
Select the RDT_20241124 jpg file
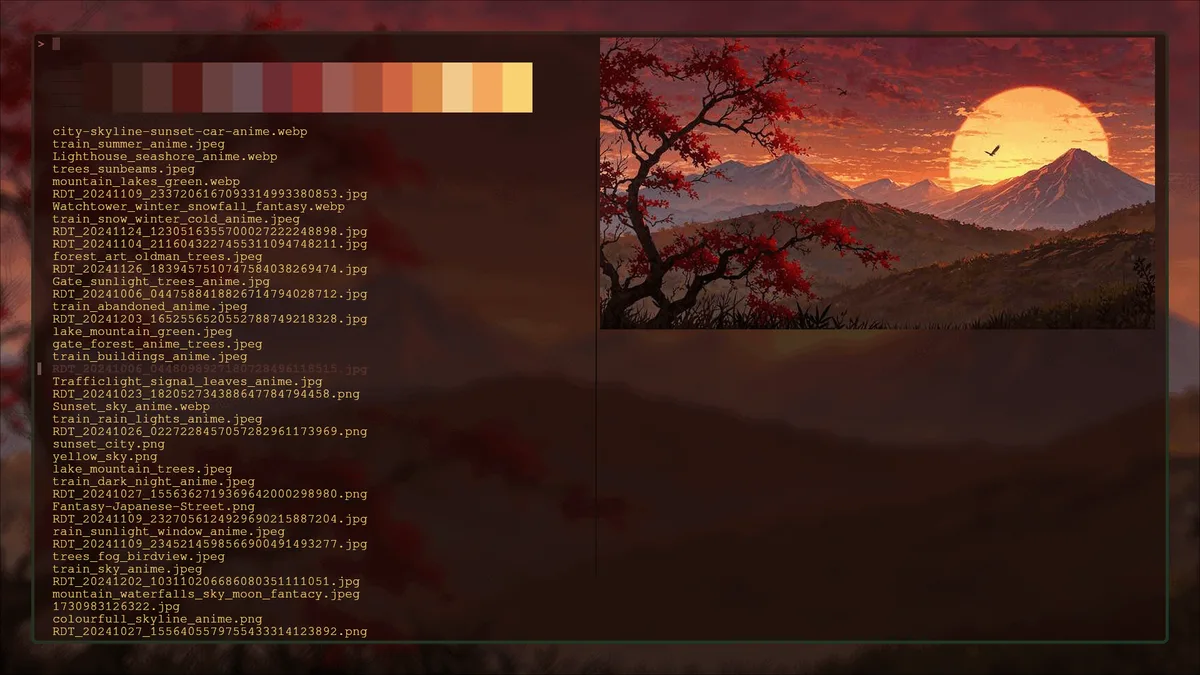pyautogui.click(x=210, y=231)
